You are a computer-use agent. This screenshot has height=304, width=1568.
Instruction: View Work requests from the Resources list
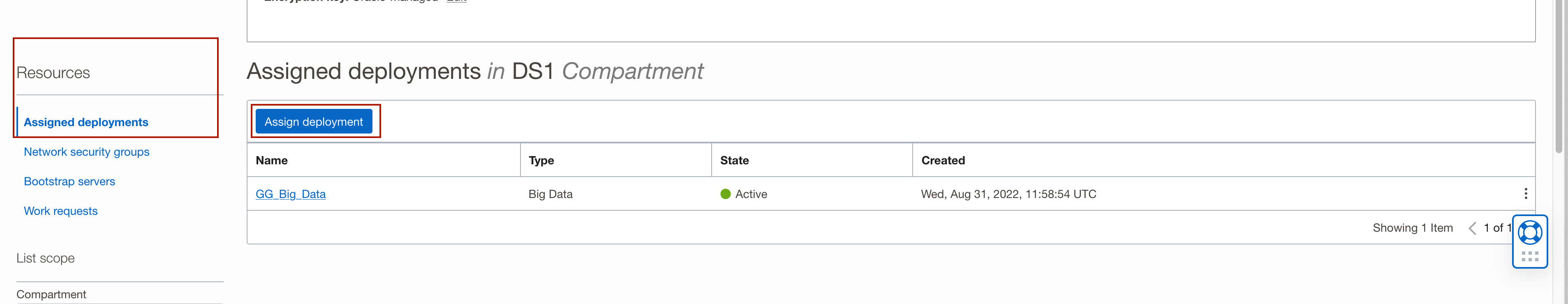60,211
